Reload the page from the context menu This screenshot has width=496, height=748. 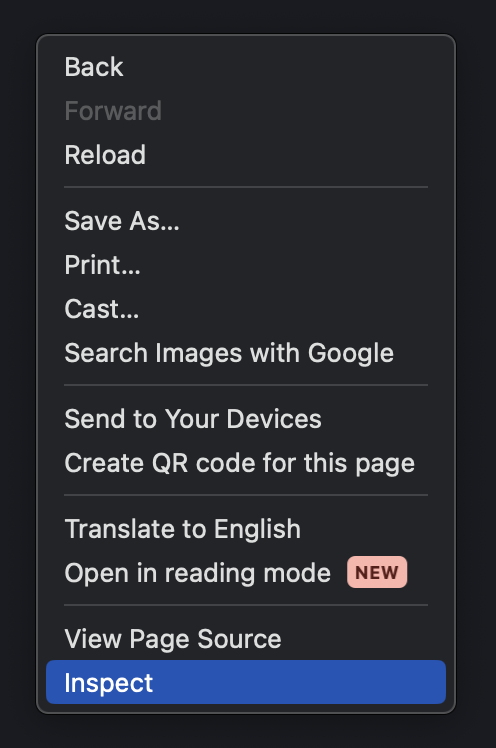246,155
